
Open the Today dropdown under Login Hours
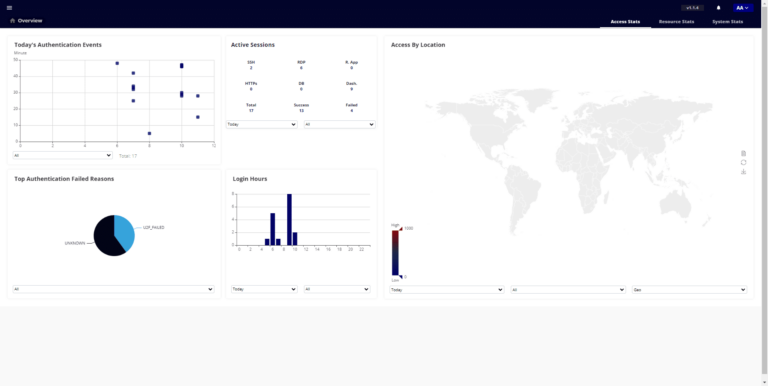(264, 289)
